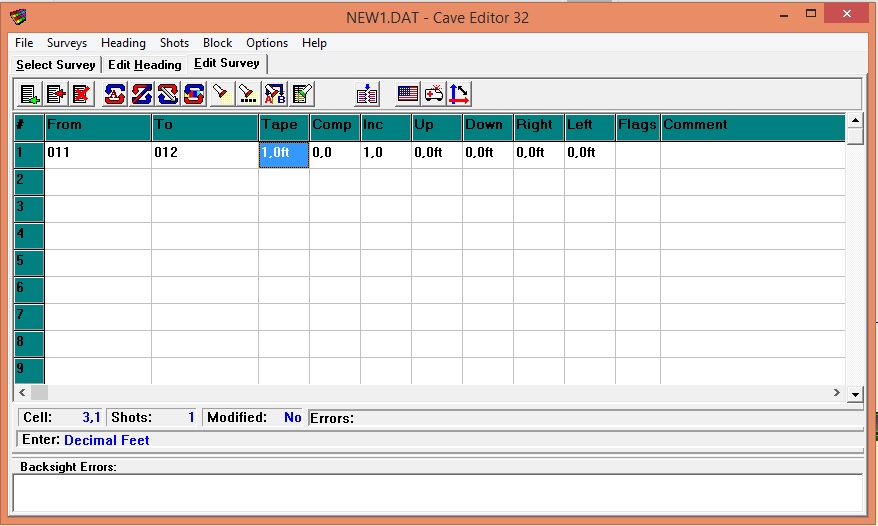Click the blue columns with arrow icon
Viewport: 878px width, 526px height.
point(367,95)
